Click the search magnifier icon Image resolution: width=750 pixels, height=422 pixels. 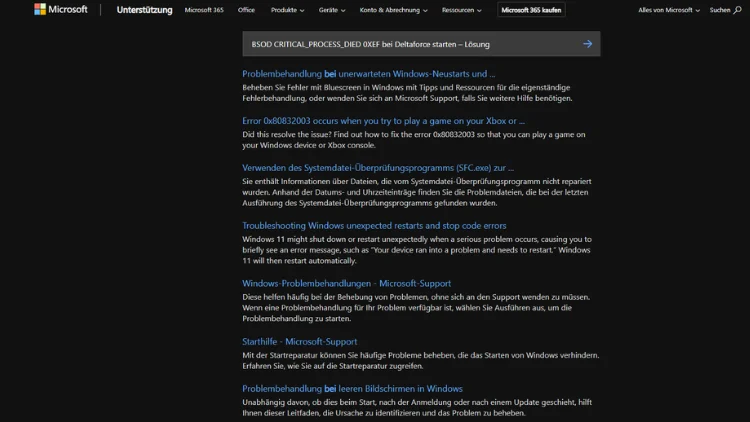pyautogui.click(x=738, y=10)
